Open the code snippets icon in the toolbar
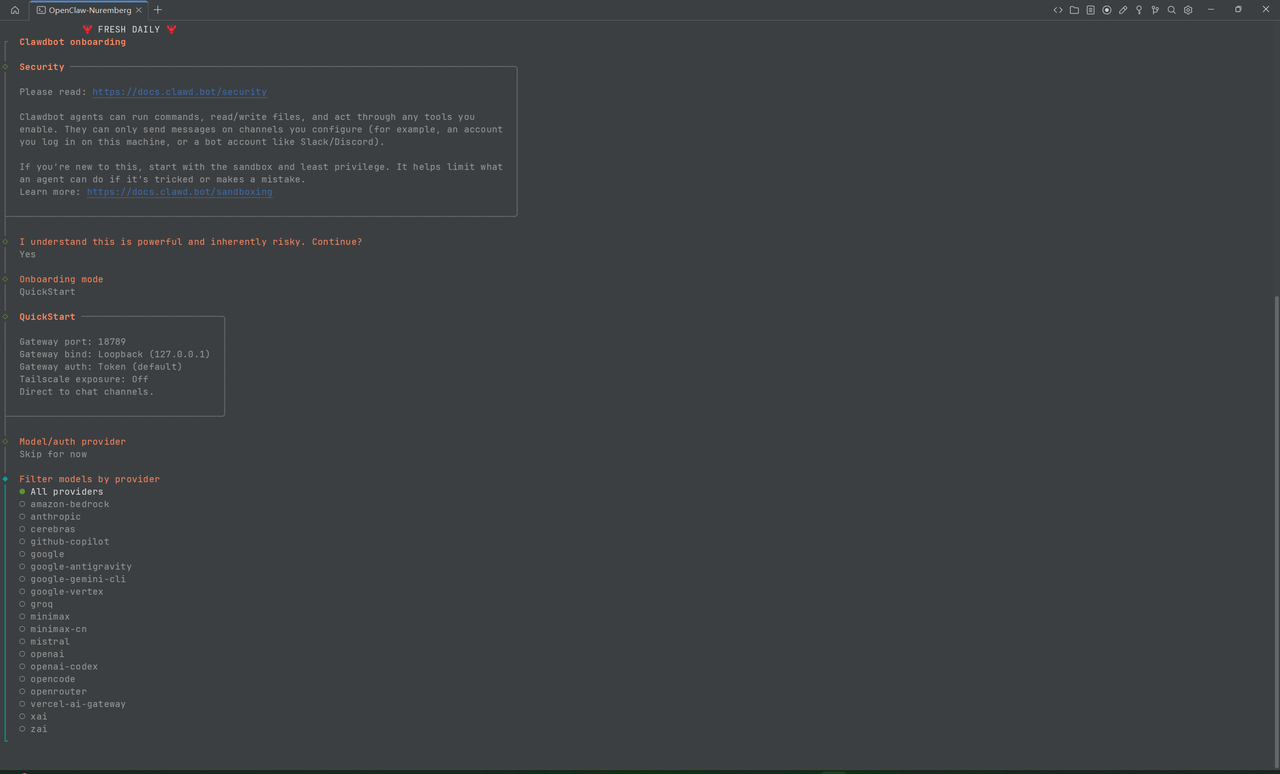Viewport: 1280px width, 774px height. coord(1058,10)
